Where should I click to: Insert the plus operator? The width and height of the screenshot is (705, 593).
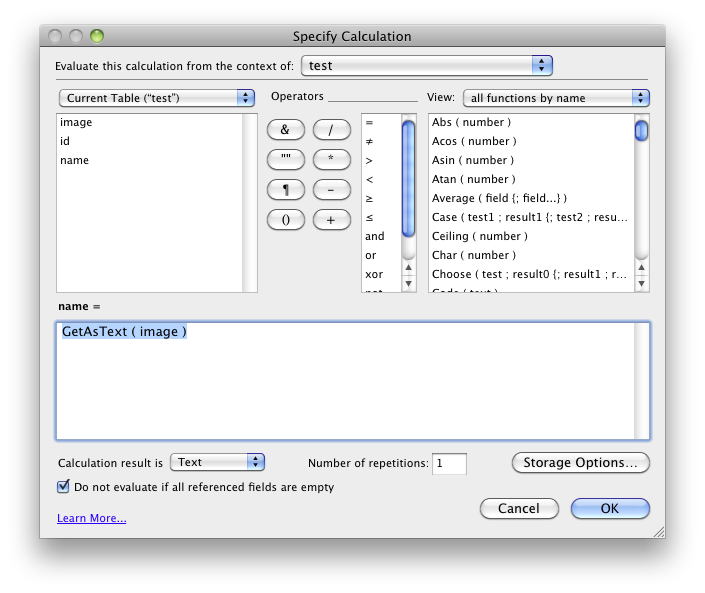(331, 219)
